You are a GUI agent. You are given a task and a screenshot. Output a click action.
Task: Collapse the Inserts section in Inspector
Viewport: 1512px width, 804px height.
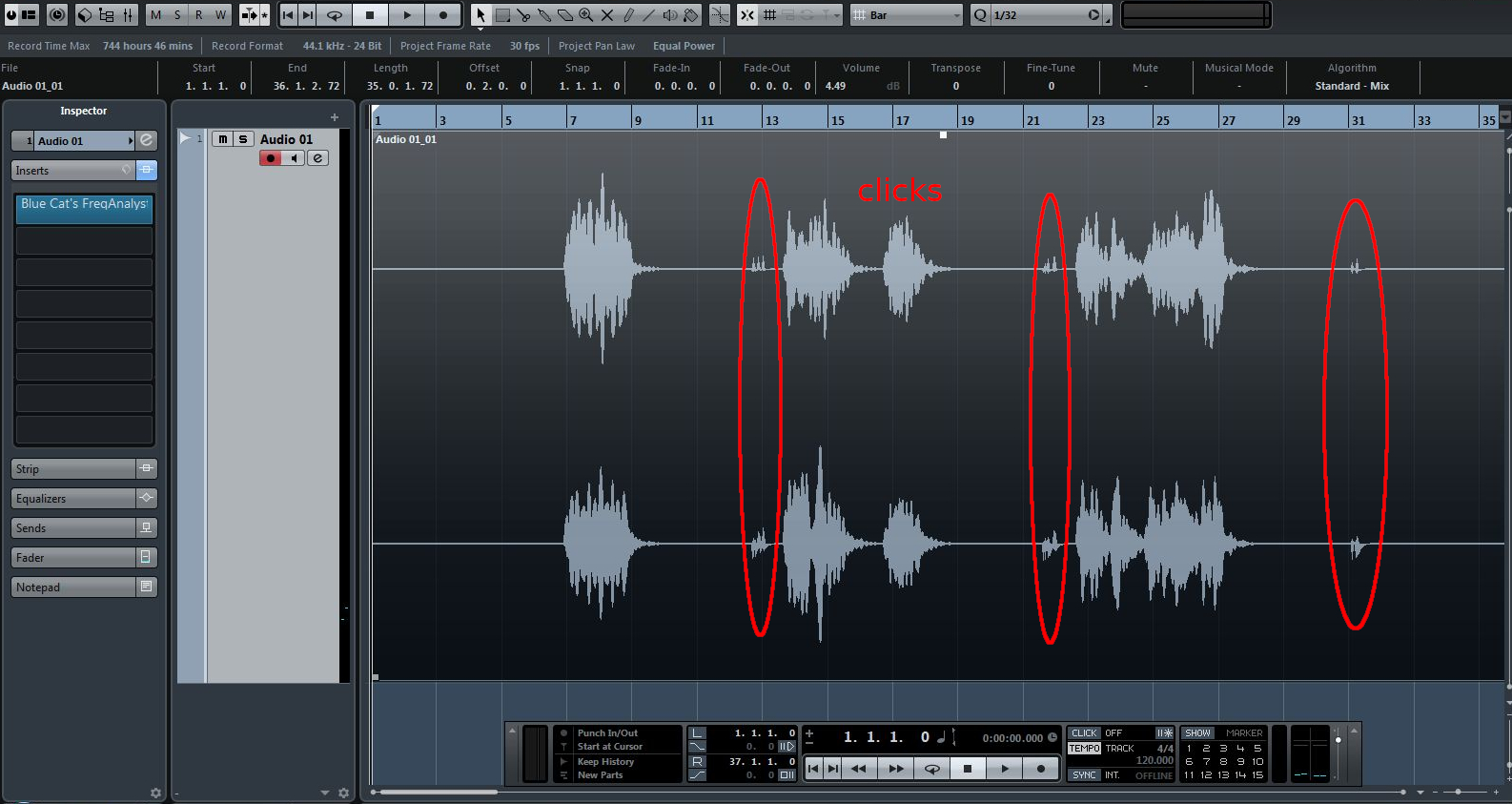click(x=72, y=171)
